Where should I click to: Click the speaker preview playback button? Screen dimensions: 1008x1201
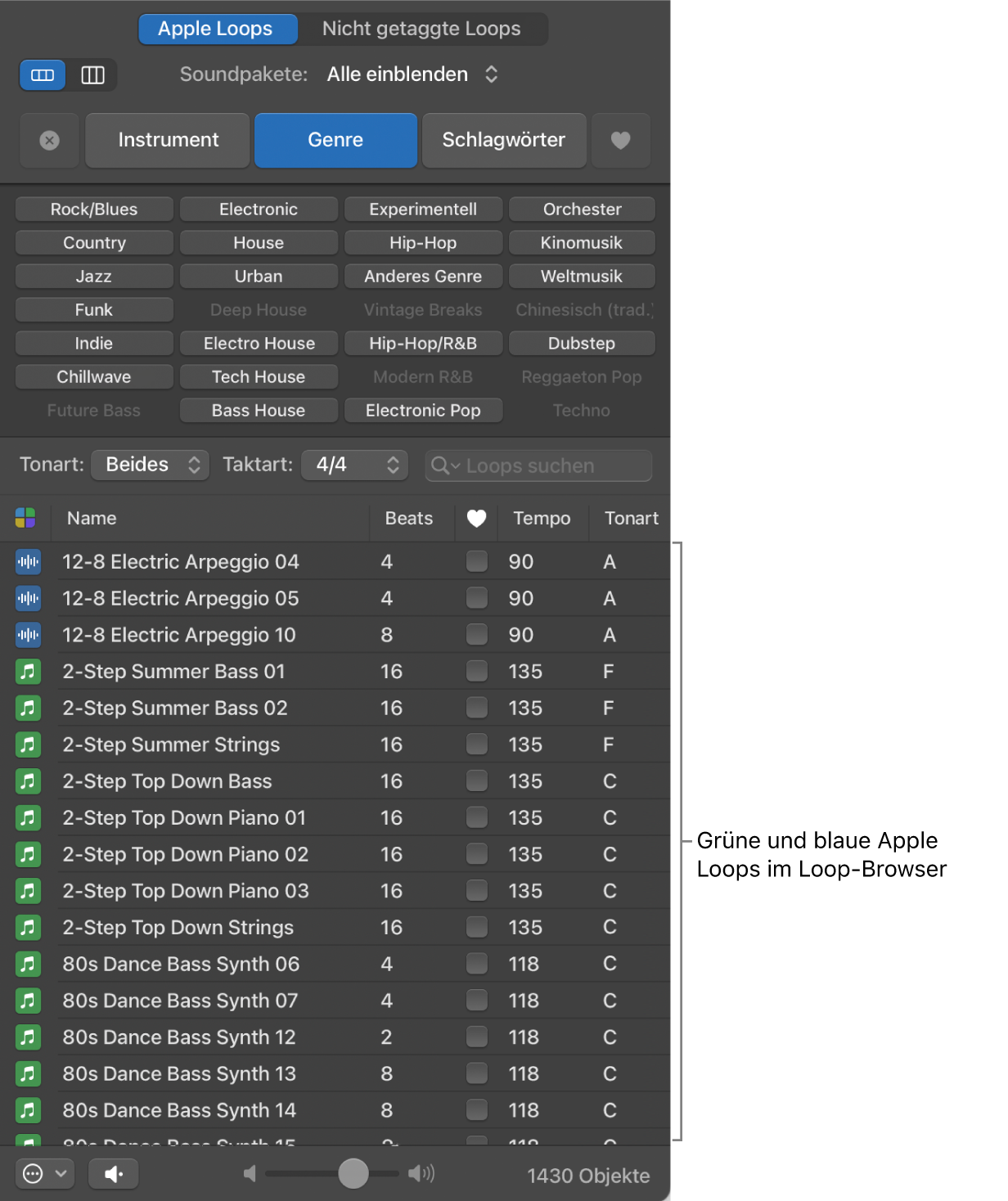(113, 1174)
